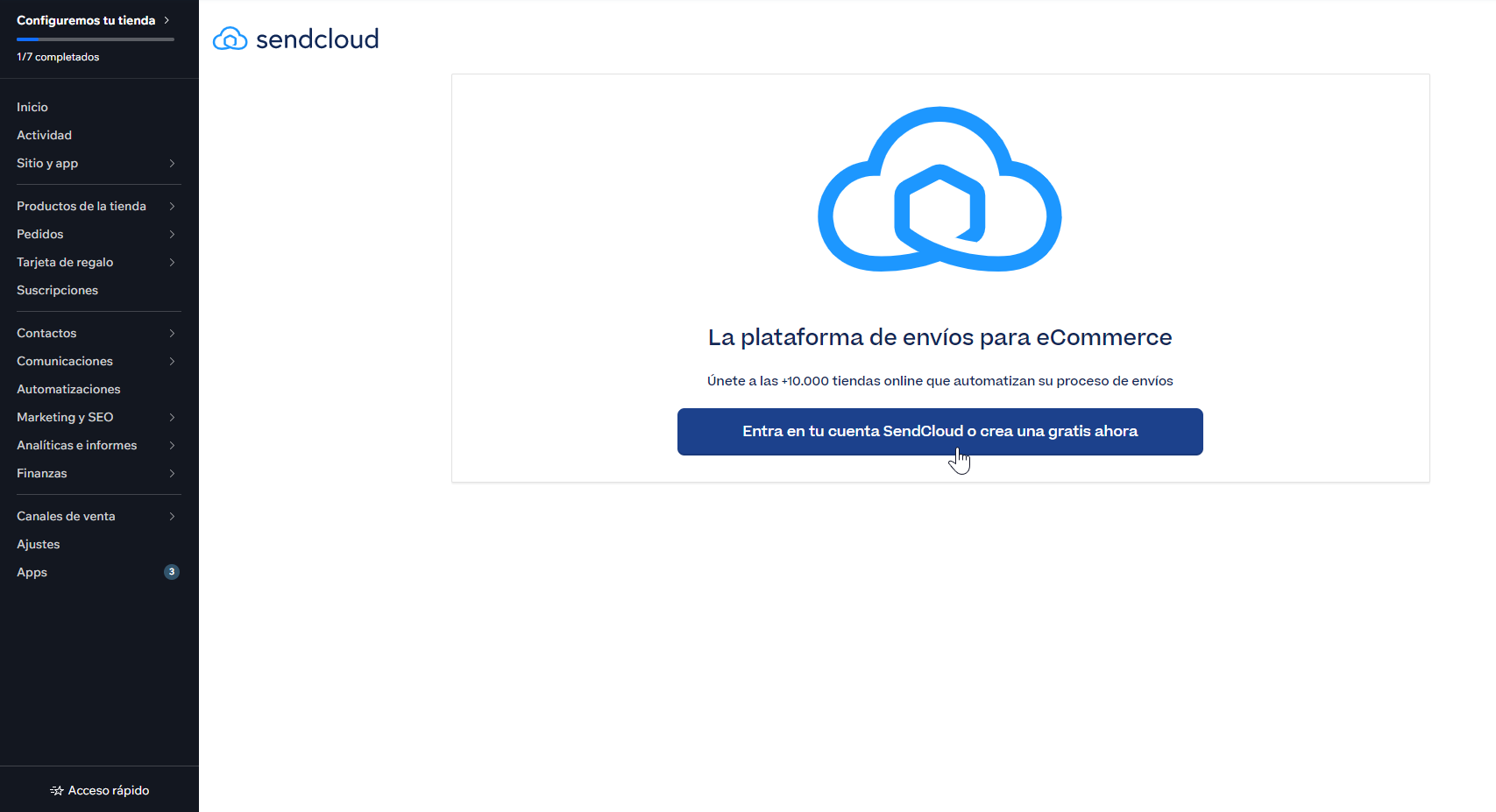Click the Sendcloud logo in header
The image size is (1496, 812).
296,39
